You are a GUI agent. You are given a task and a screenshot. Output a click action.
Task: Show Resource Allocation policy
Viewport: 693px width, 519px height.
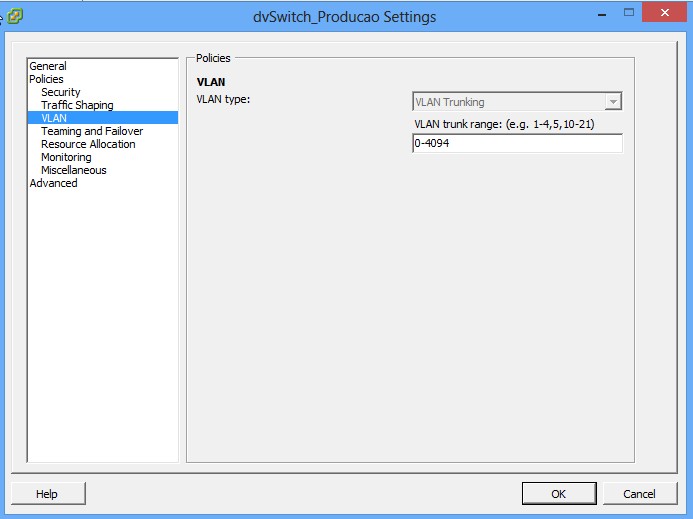click(88, 144)
